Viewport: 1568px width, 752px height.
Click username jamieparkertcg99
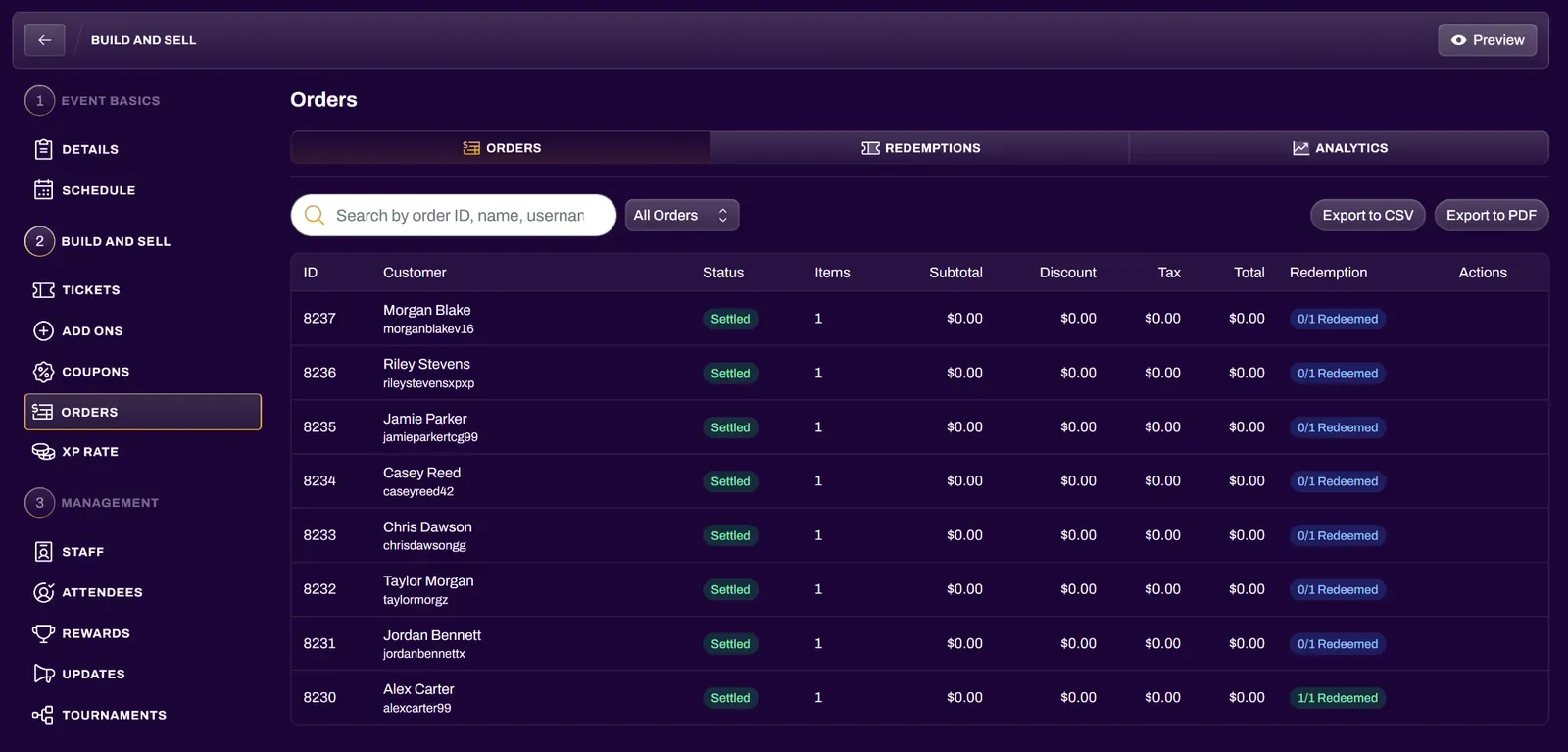[430, 437]
